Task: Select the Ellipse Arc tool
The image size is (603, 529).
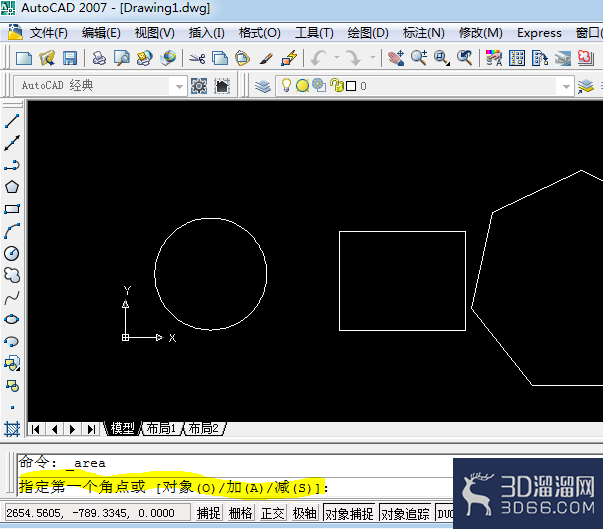Action: click(x=12, y=341)
